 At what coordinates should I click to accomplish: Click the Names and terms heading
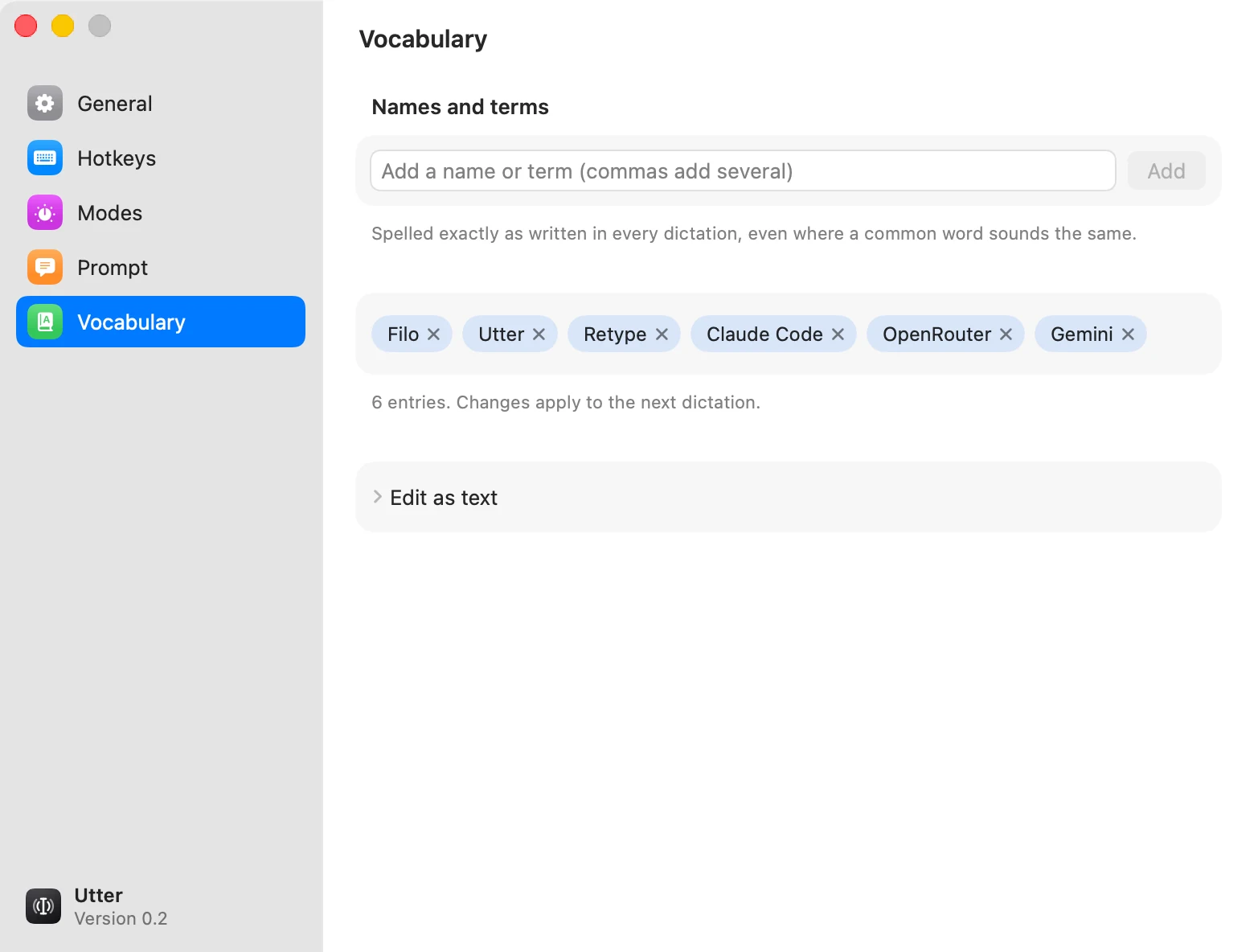click(460, 107)
